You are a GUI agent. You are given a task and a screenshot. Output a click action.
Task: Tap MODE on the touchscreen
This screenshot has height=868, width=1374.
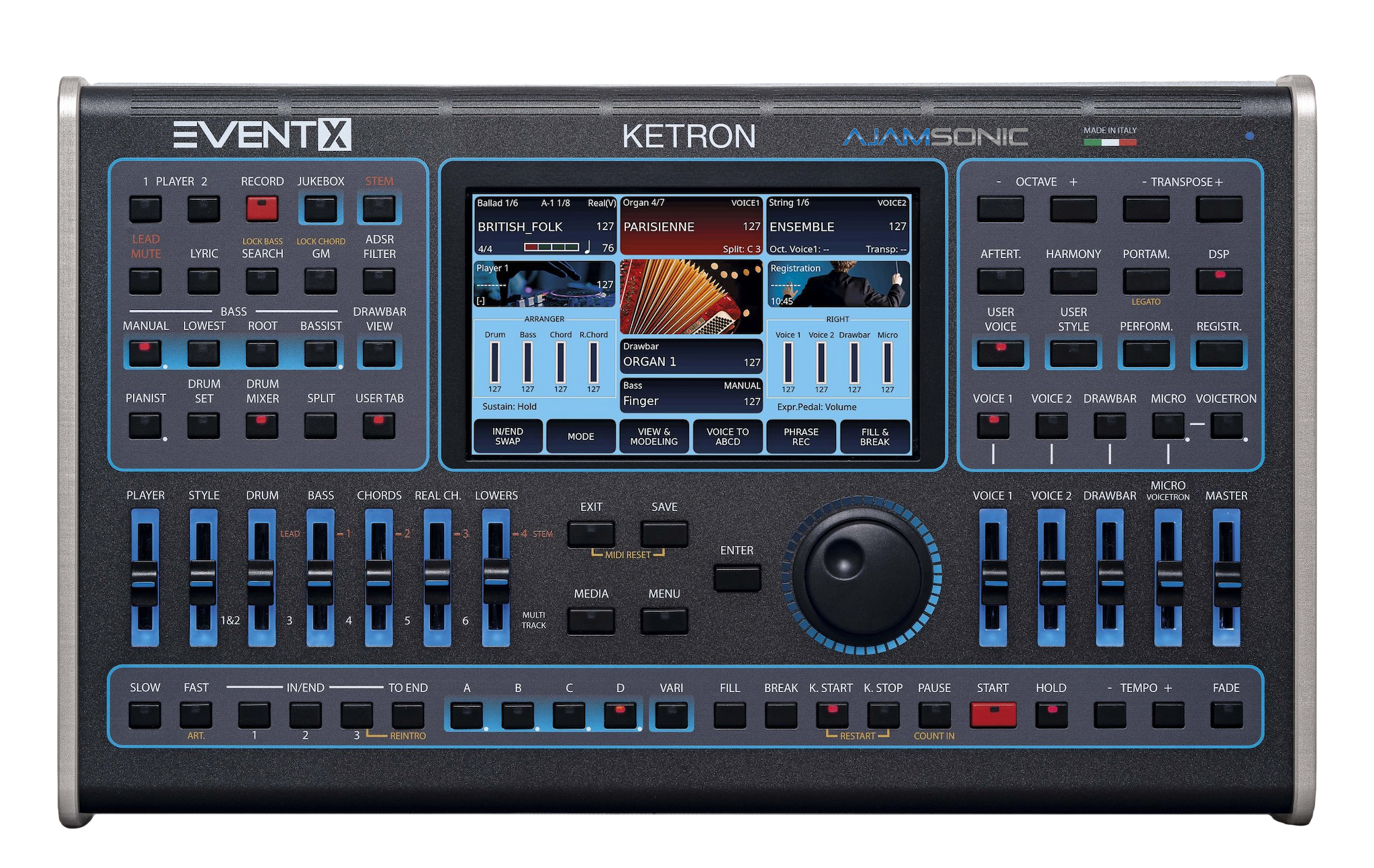click(581, 437)
